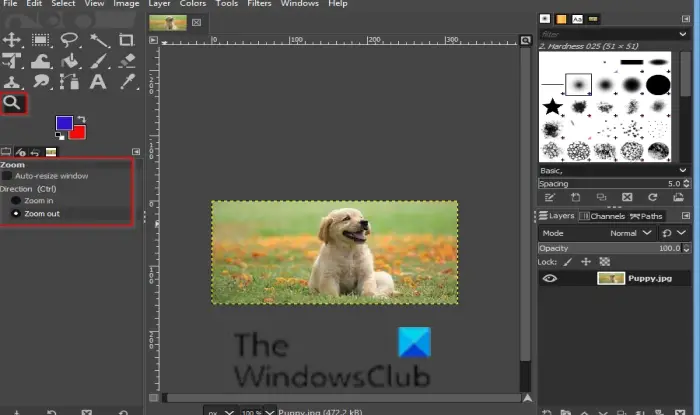Open the brush filter dropdown arrow

point(683,34)
